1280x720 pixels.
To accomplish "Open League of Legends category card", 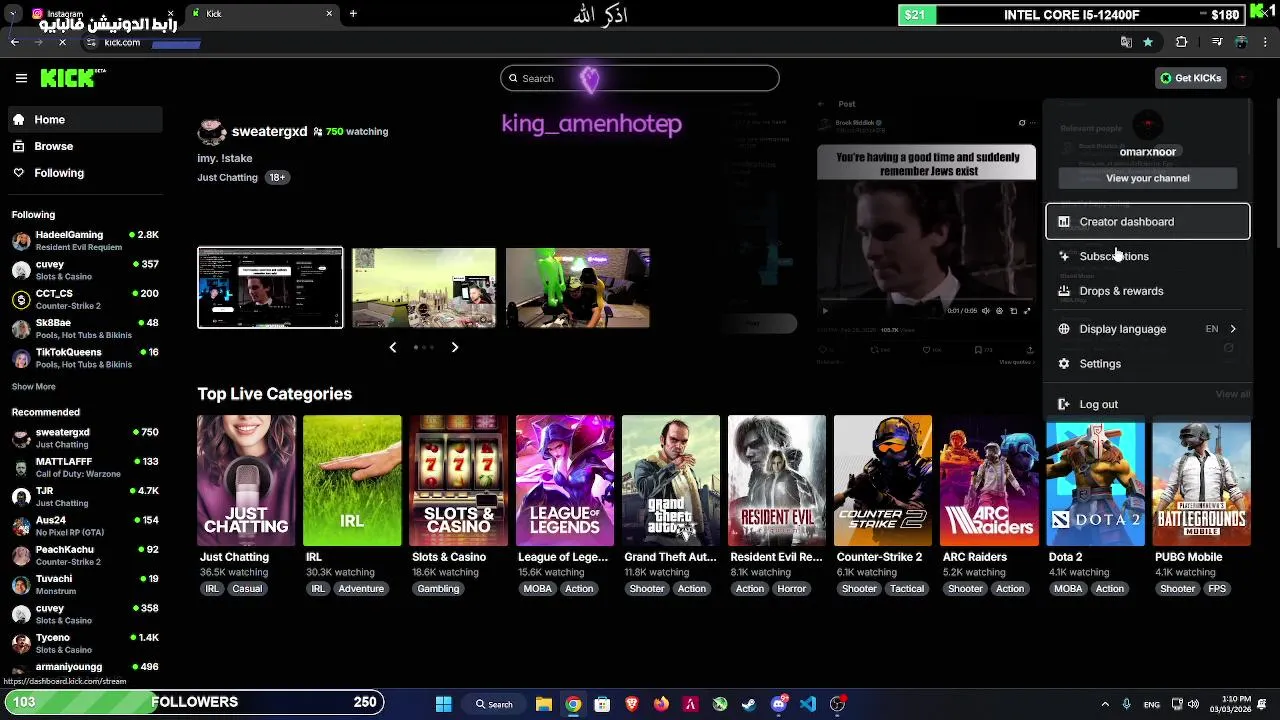I will coord(564,481).
